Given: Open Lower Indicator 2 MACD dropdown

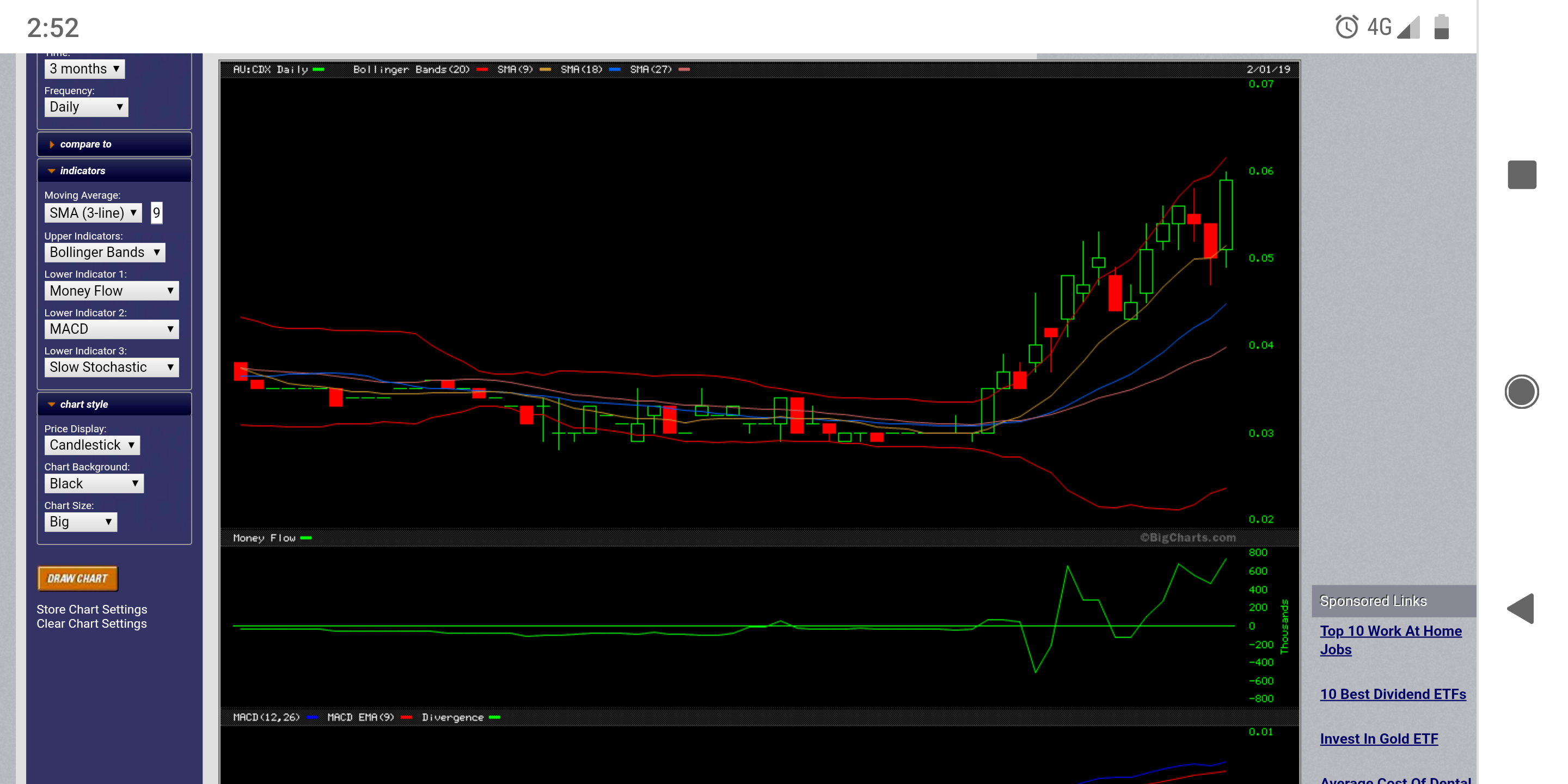Looking at the screenshot, I should tap(112, 329).
